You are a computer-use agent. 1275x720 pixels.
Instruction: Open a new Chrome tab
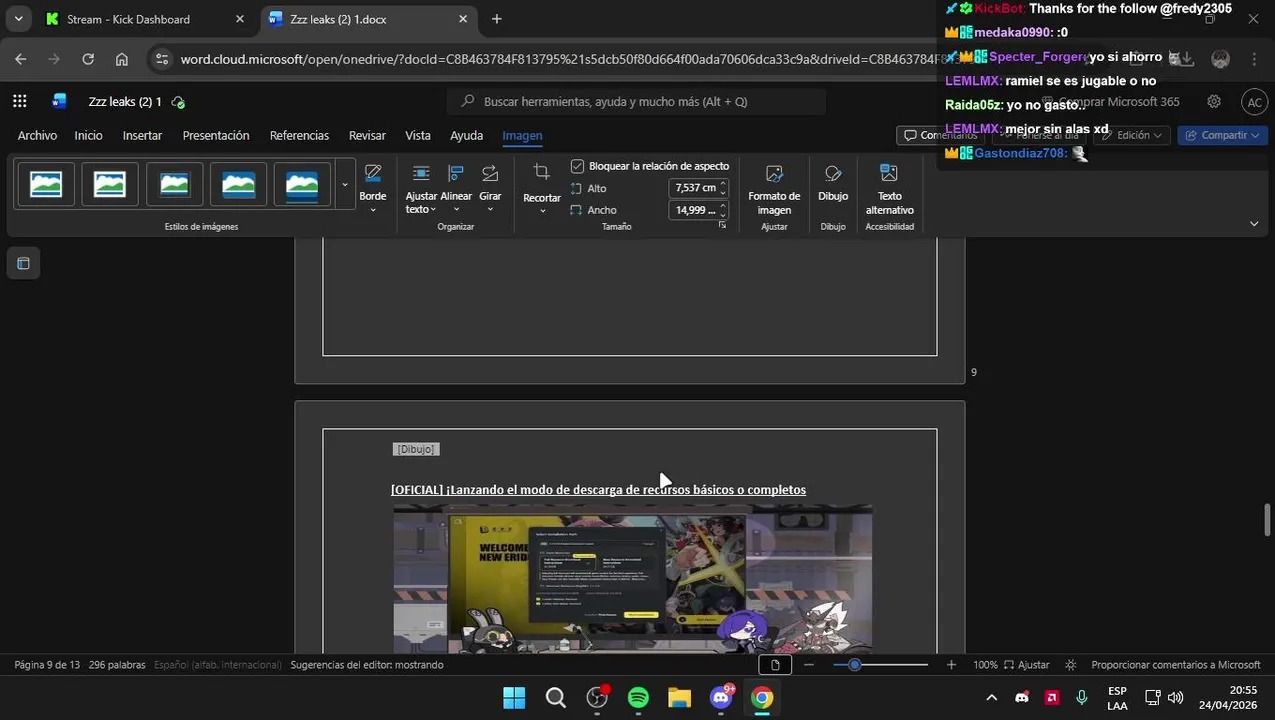tap(497, 19)
